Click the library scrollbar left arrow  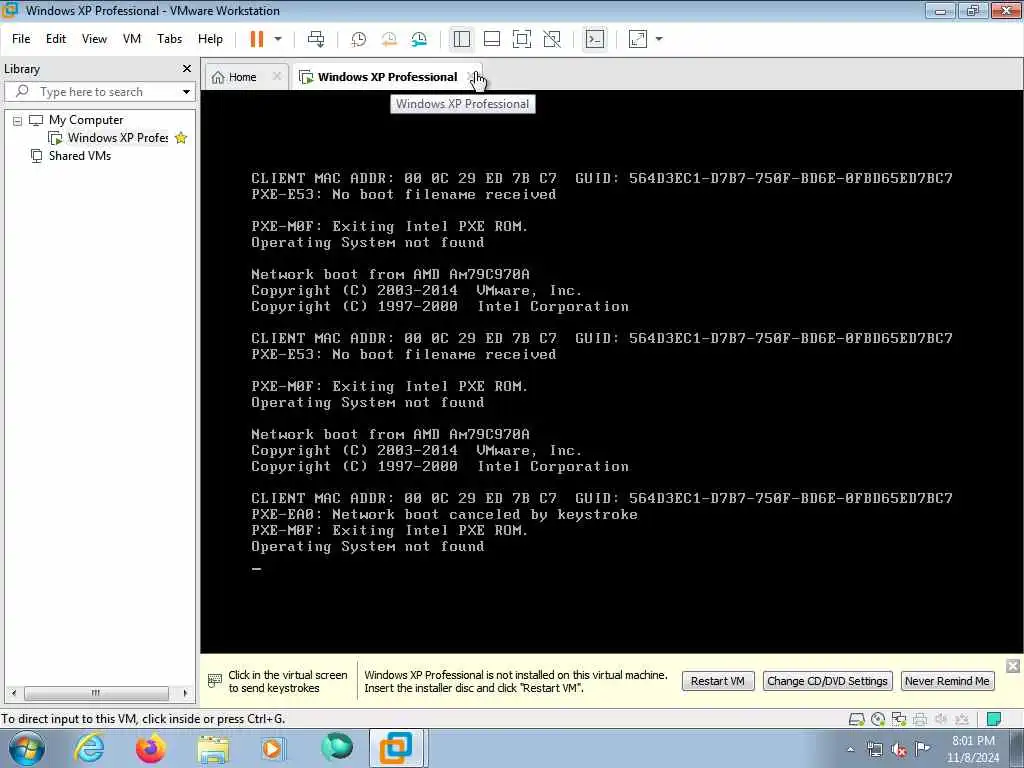point(14,693)
